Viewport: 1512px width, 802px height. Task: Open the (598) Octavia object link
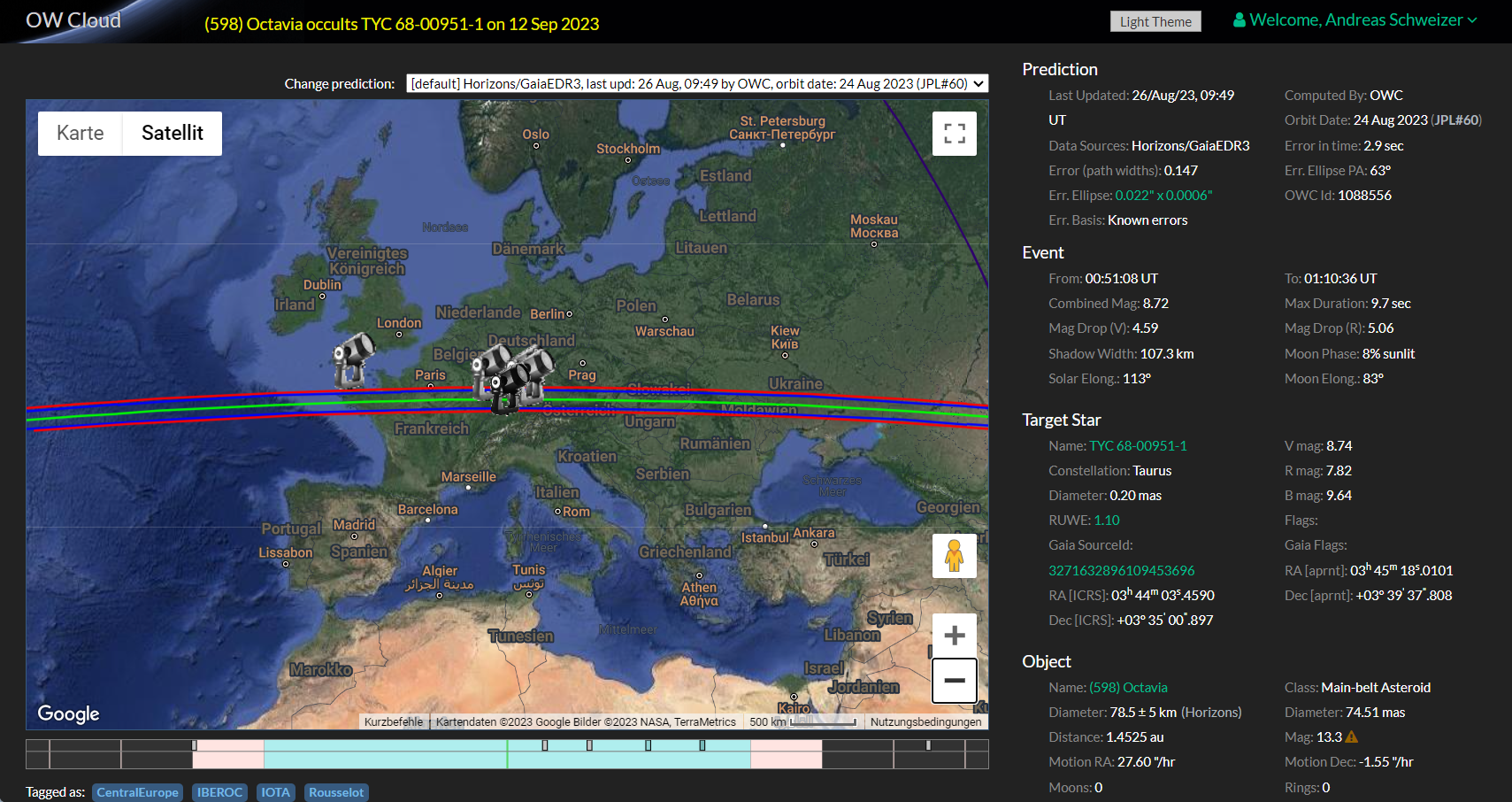(1128, 688)
